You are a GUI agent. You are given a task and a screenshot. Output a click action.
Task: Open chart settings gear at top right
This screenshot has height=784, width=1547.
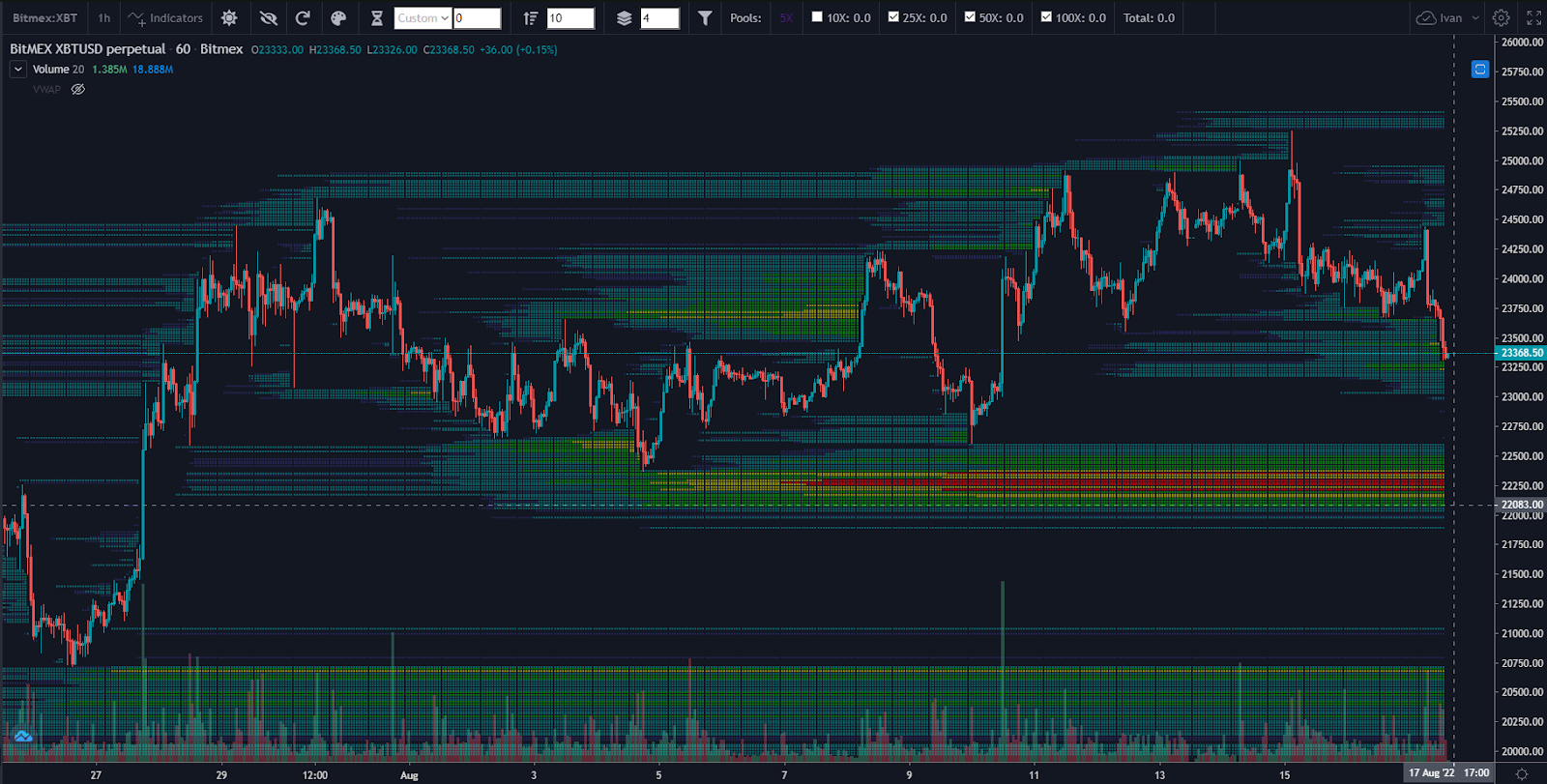click(1501, 18)
